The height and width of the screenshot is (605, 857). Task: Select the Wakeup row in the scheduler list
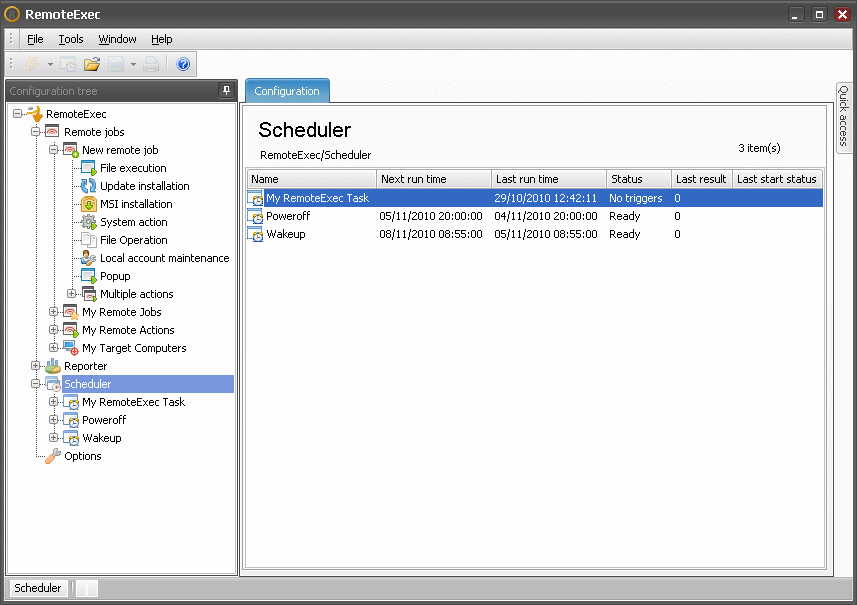click(535, 234)
